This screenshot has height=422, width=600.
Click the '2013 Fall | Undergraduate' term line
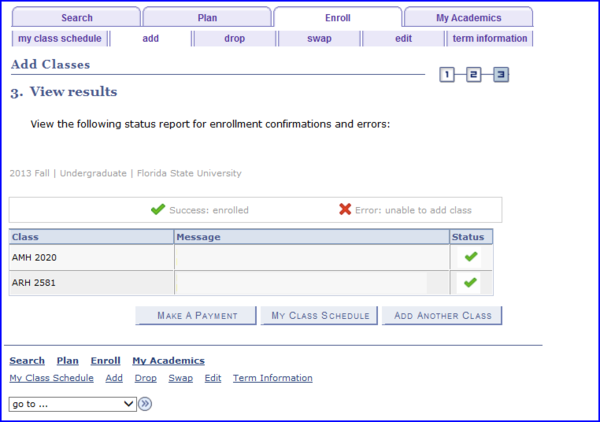point(126,173)
